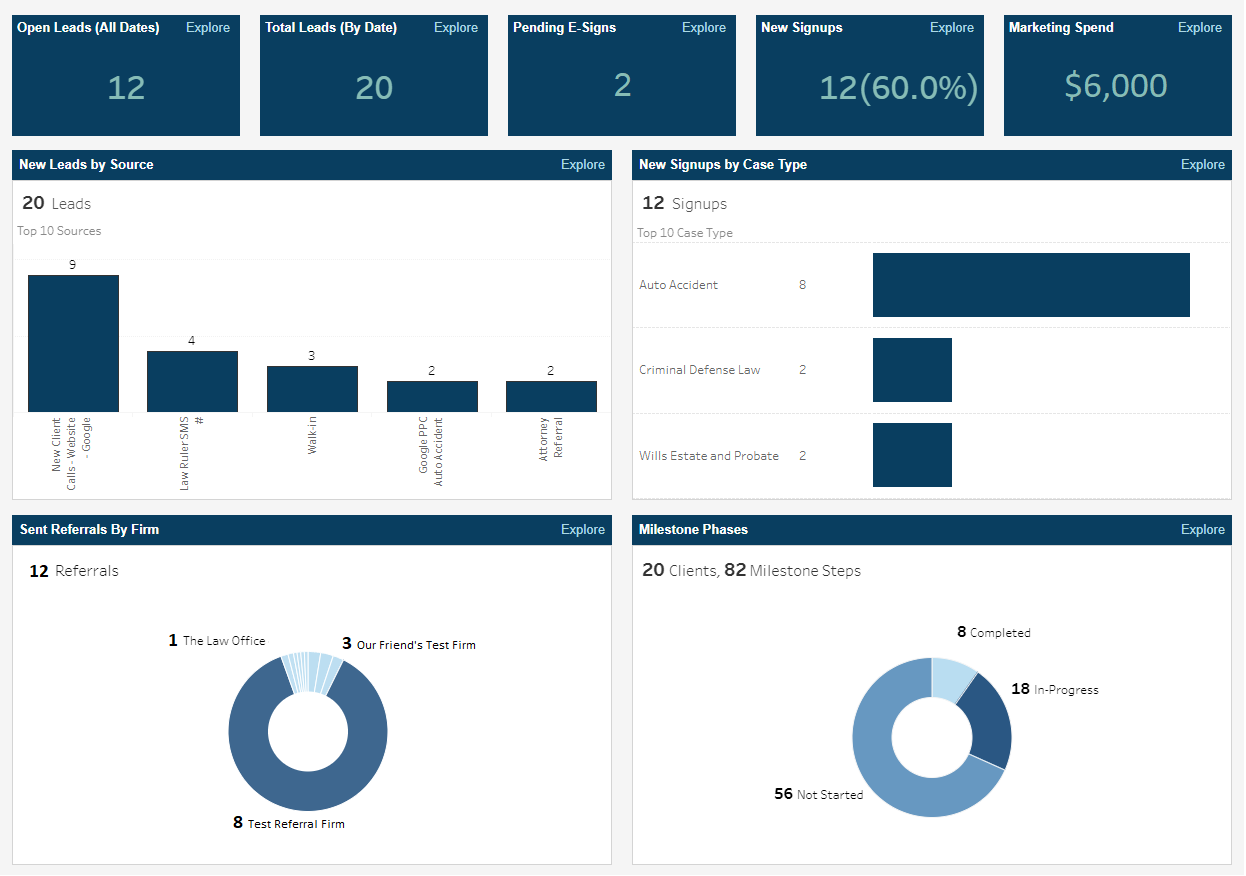This screenshot has width=1246, height=876.
Task: Click the Wills Estate and Probate bar
Action: 912,455
